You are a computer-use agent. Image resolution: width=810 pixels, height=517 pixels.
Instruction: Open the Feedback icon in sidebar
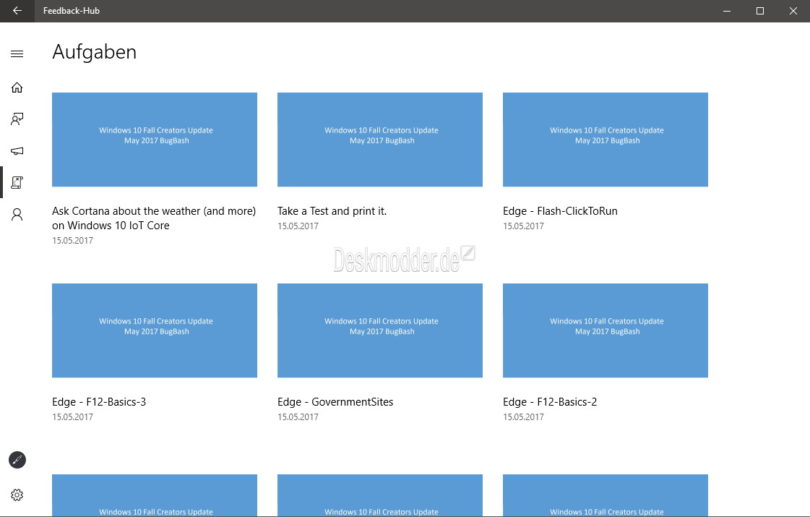pyautogui.click(x=17, y=119)
